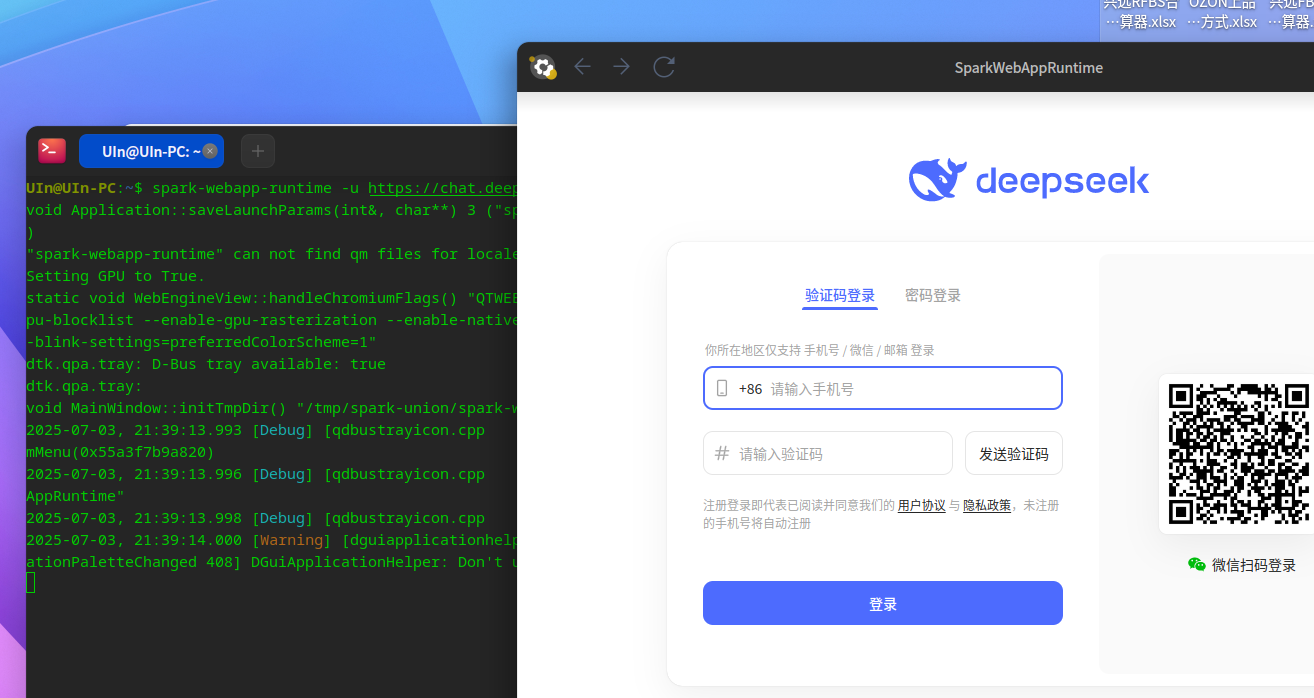Close the UIn@UIn-PC terminal tab
The height and width of the screenshot is (698, 1314).
point(210,151)
